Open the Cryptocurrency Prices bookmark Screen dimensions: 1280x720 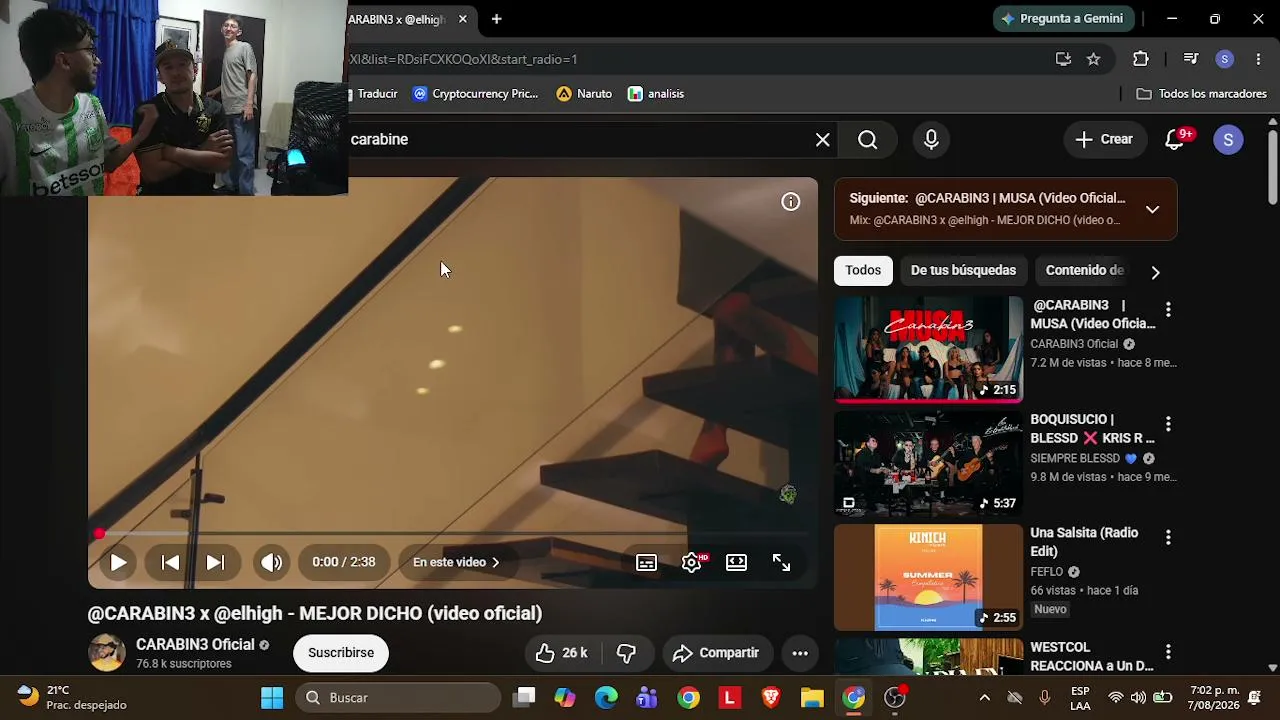pos(476,94)
